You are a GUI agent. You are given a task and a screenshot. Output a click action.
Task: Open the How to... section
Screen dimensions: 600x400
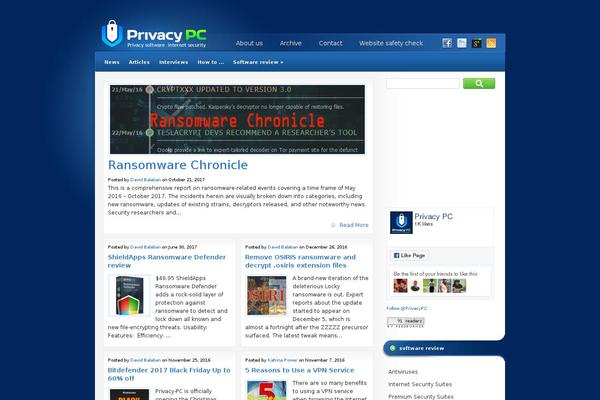tap(210, 62)
